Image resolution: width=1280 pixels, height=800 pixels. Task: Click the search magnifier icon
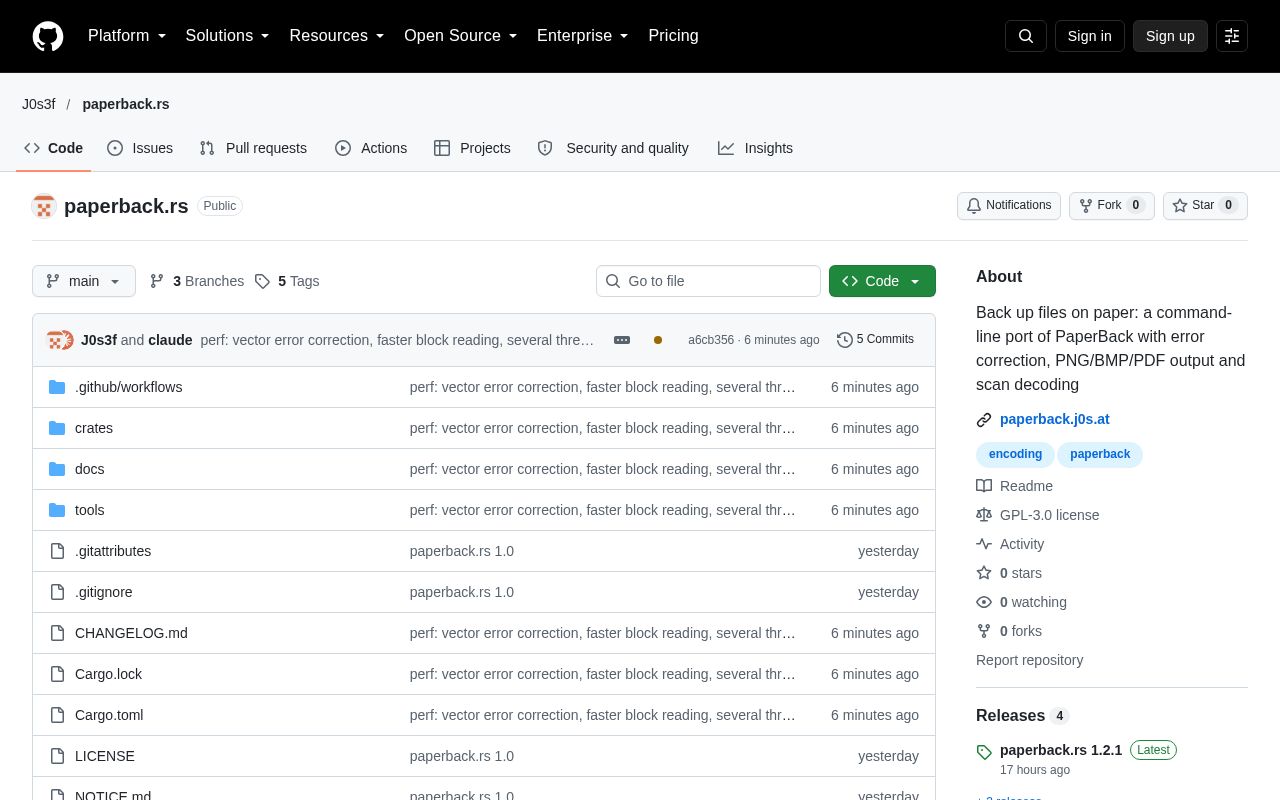[x=1026, y=36]
